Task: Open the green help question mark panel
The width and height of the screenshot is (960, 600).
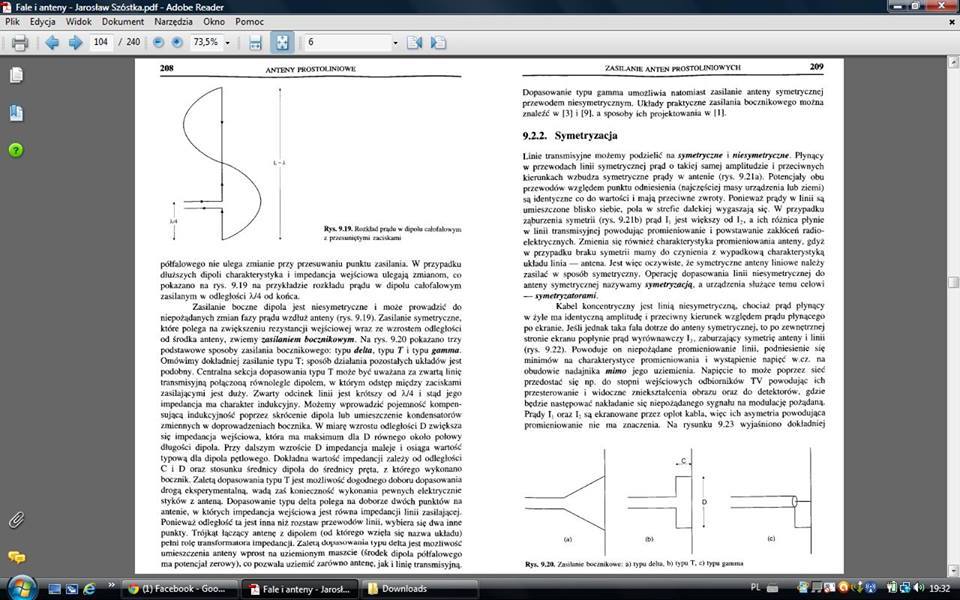Action: [16, 150]
